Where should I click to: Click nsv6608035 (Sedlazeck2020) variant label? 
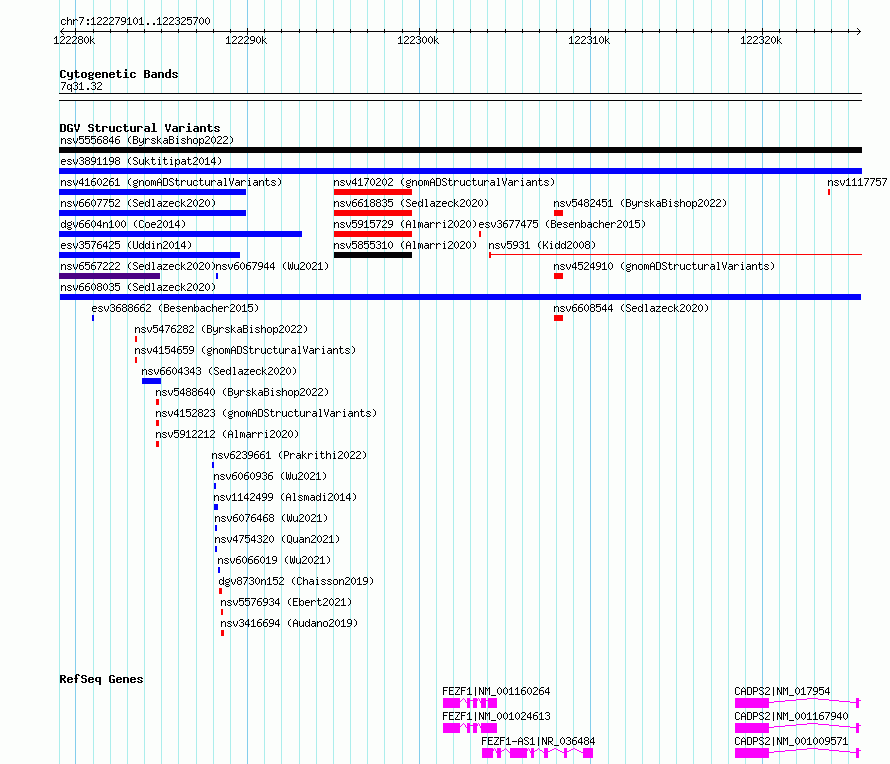tap(138, 287)
